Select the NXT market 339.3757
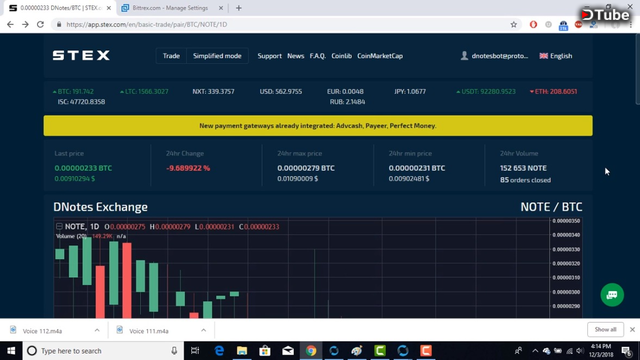This screenshot has height=360, width=640. (213, 91)
